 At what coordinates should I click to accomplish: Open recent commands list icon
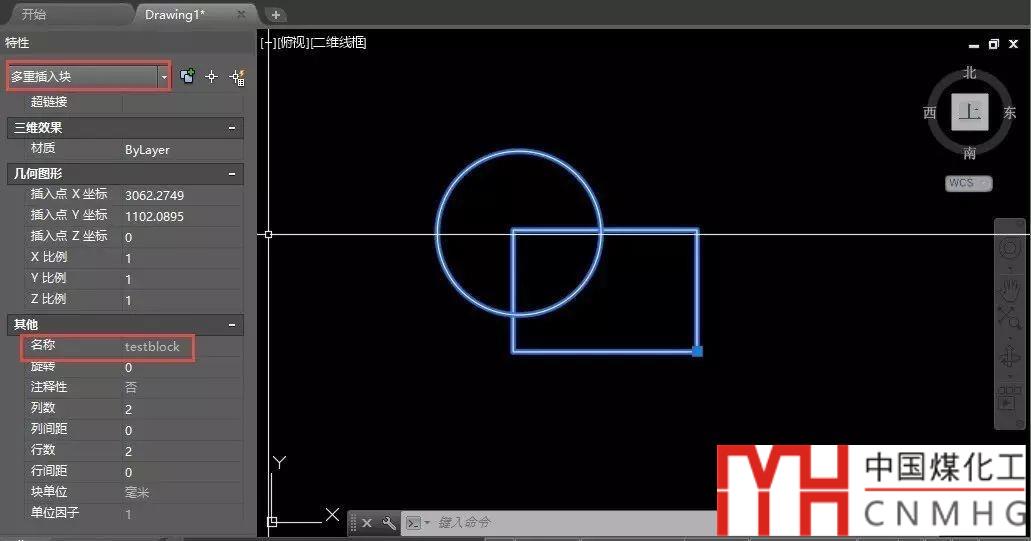(416, 523)
